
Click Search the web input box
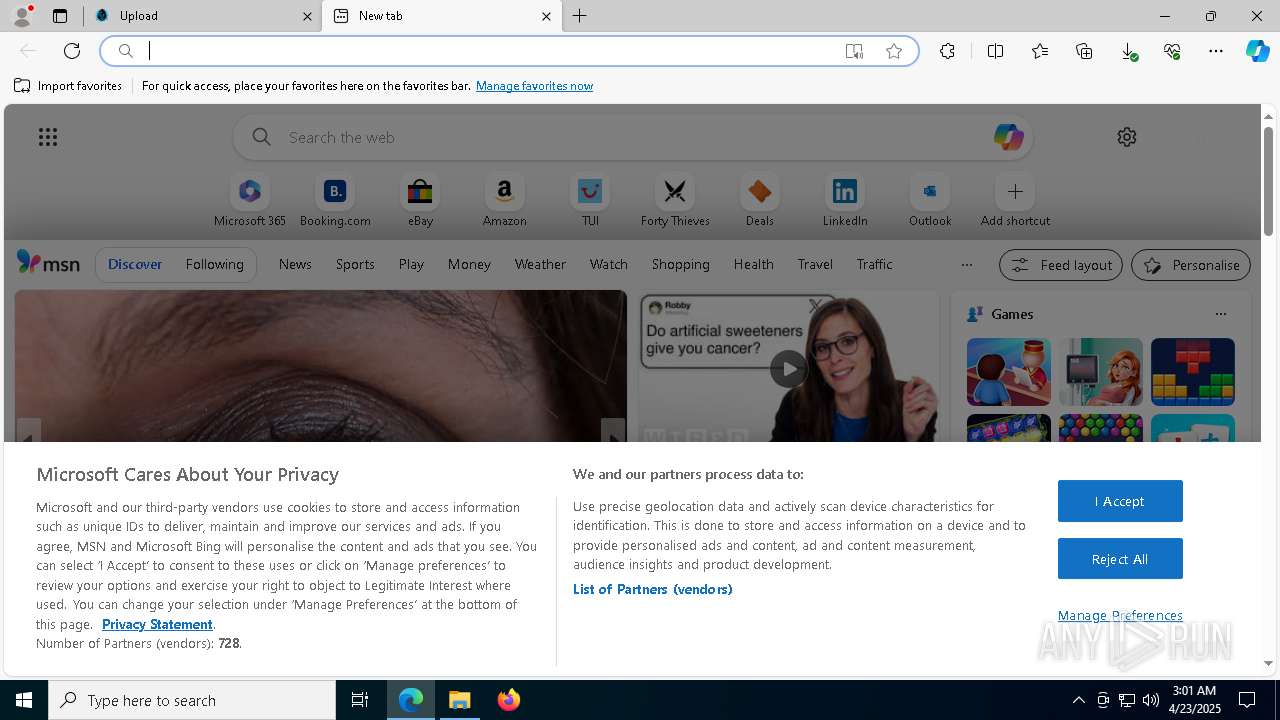[633, 137]
